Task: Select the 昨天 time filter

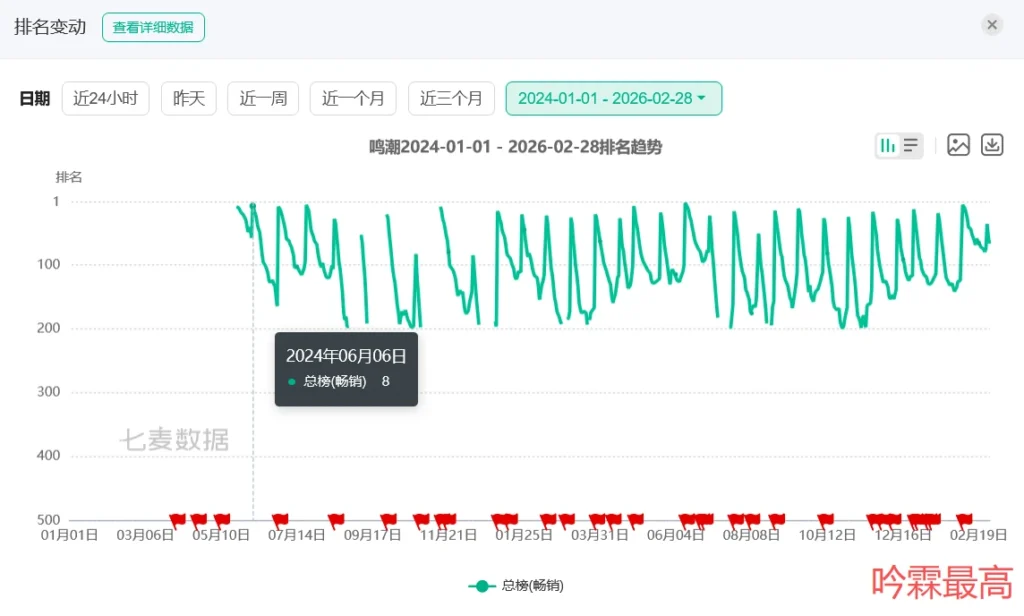Action: tap(188, 98)
